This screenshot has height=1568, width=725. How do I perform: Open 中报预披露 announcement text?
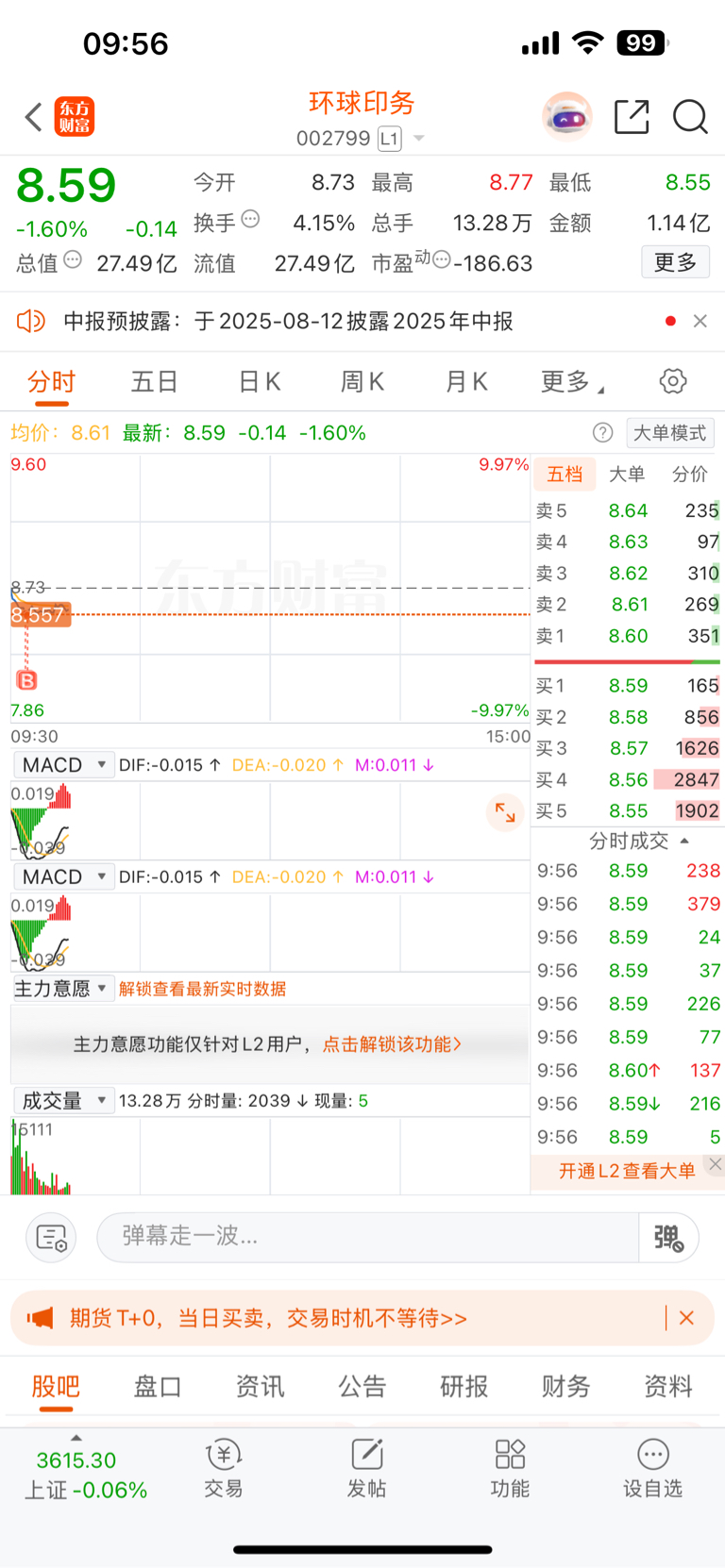pos(288,322)
